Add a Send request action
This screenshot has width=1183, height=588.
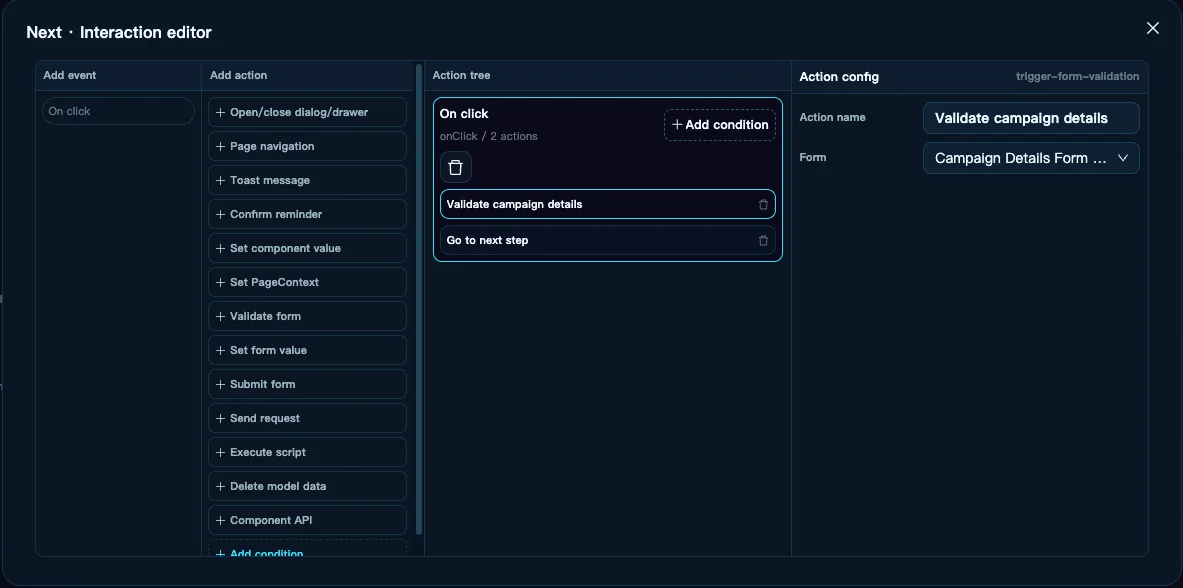click(307, 418)
